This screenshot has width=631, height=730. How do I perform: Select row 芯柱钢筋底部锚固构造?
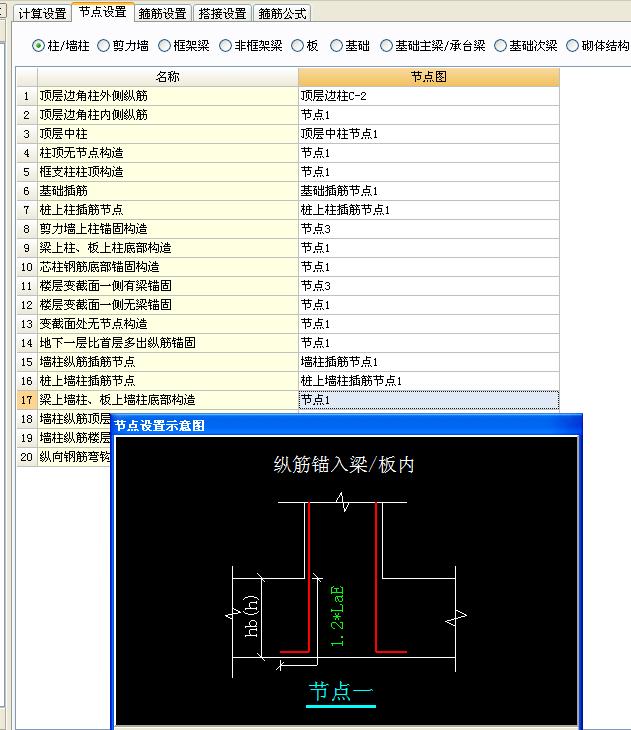pos(168,267)
